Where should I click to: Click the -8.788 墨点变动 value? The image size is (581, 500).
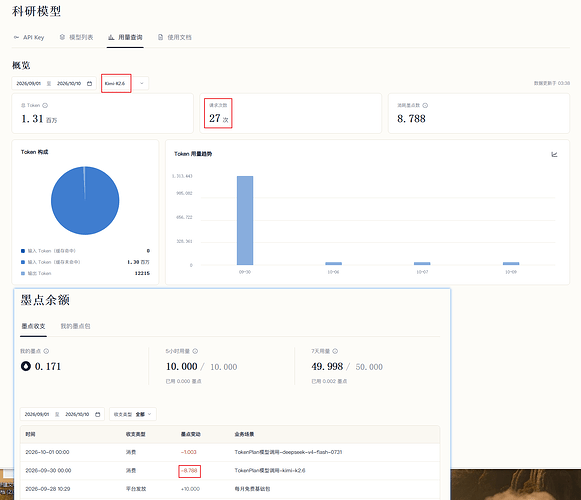coord(189,471)
